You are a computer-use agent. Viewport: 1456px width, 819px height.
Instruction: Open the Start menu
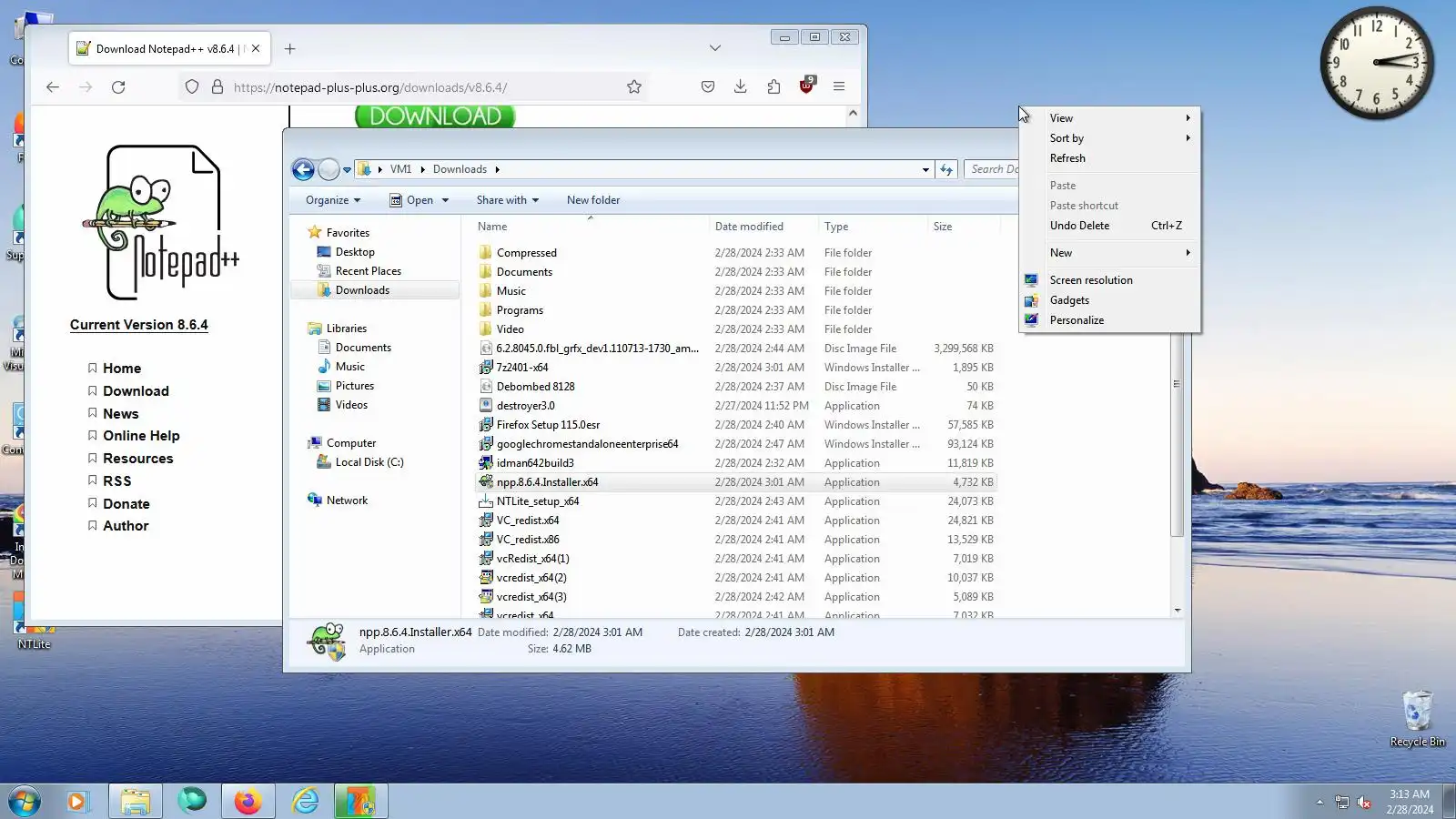(25, 802)
